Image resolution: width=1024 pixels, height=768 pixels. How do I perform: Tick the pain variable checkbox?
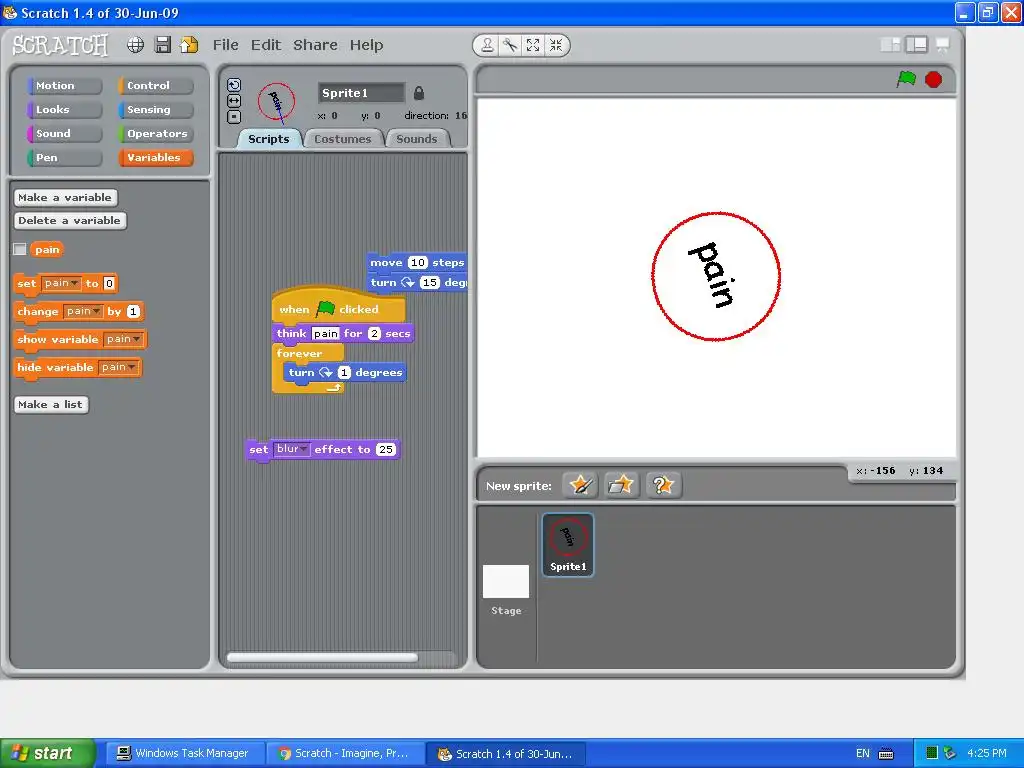click(x=20, y=249)
